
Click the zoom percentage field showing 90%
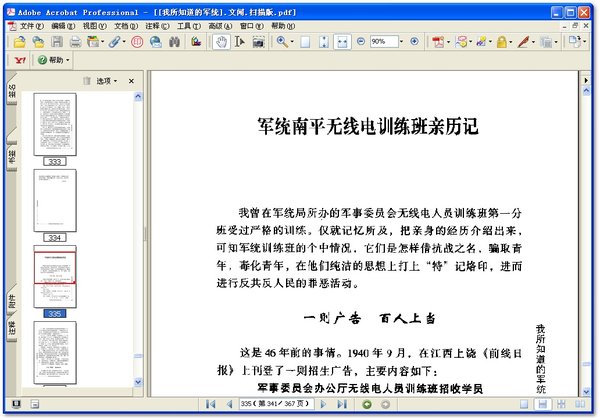(384, 41)
